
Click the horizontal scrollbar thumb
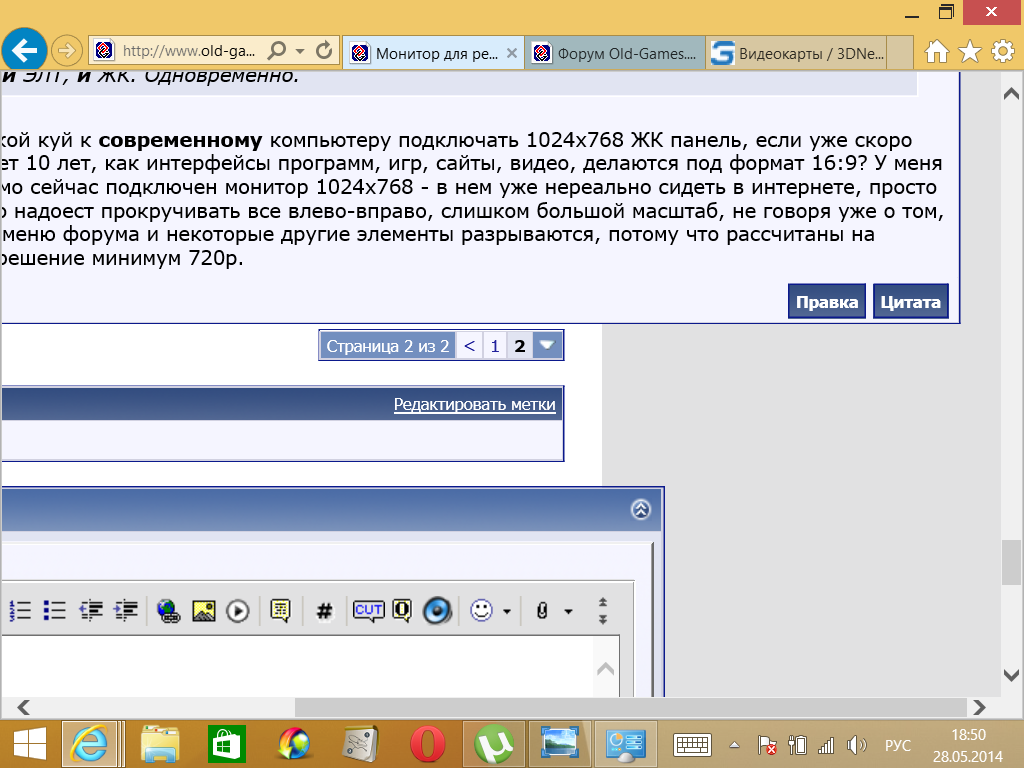point(630,707)
